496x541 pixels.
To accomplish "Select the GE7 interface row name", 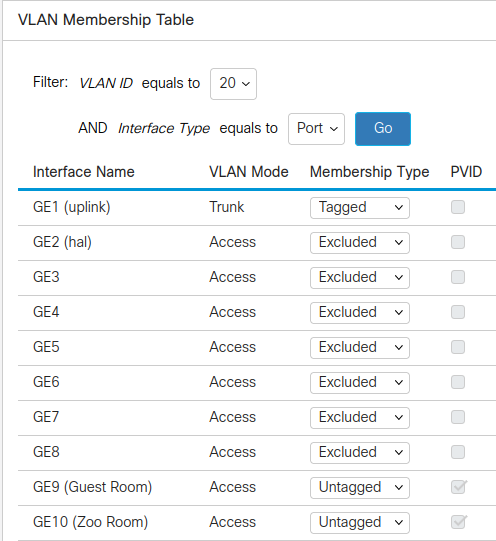I will pos(46,417).
